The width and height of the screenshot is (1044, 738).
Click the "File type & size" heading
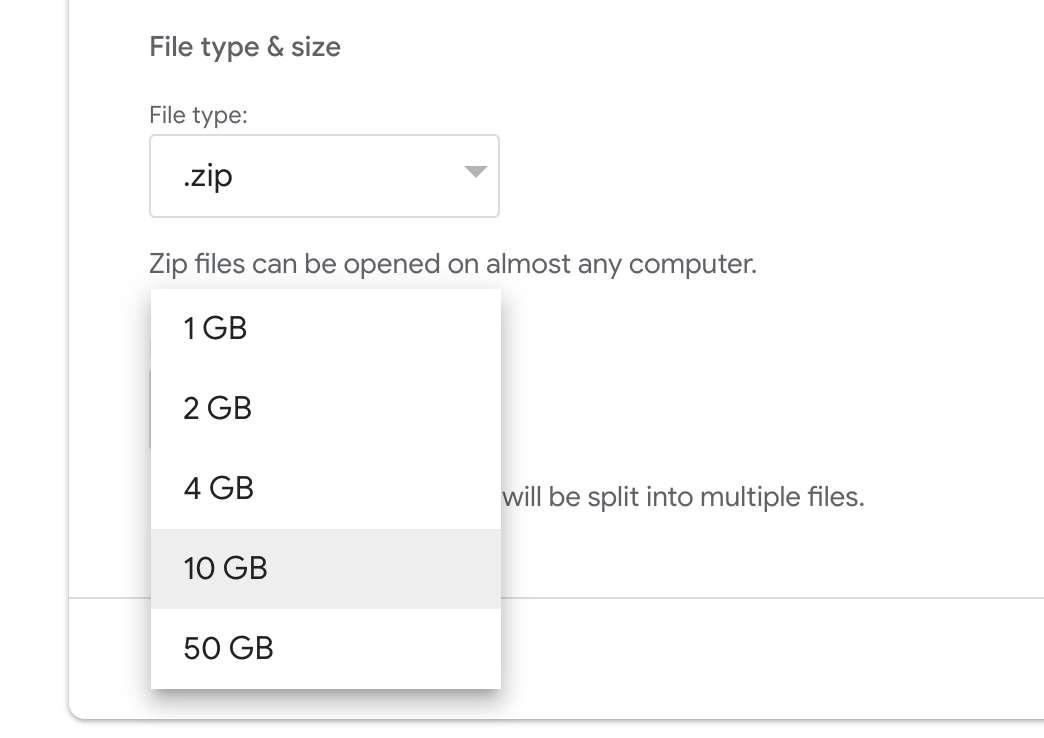[x=245, y=47]
